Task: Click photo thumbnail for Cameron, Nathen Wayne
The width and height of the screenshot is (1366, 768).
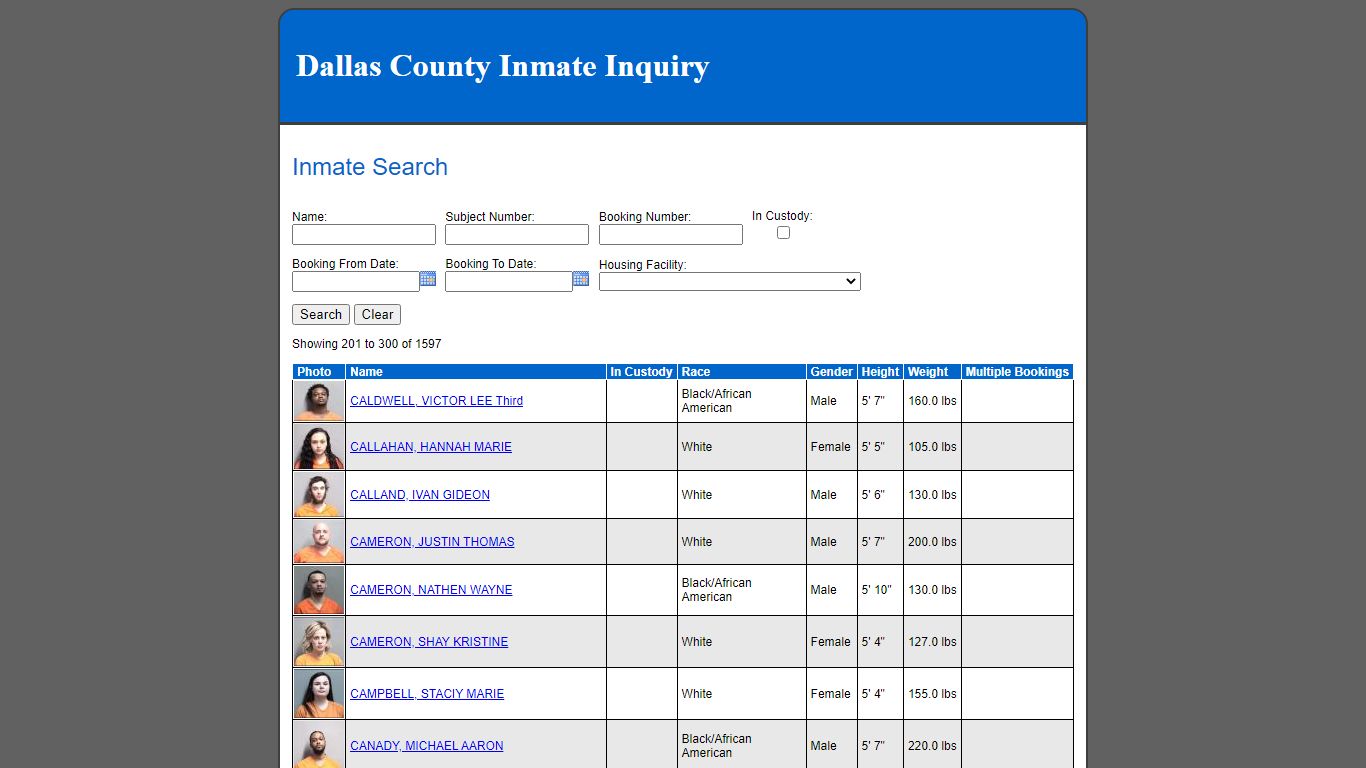Action: click(319, 590)
